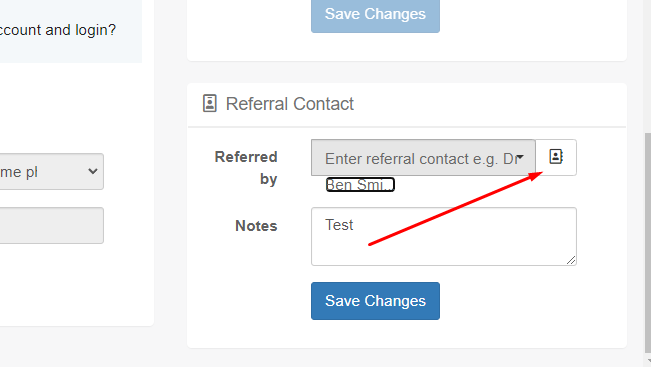Save Changes in Referral Contact section
The height and width of the screenshot is (367, 651).
coord(375,301)
